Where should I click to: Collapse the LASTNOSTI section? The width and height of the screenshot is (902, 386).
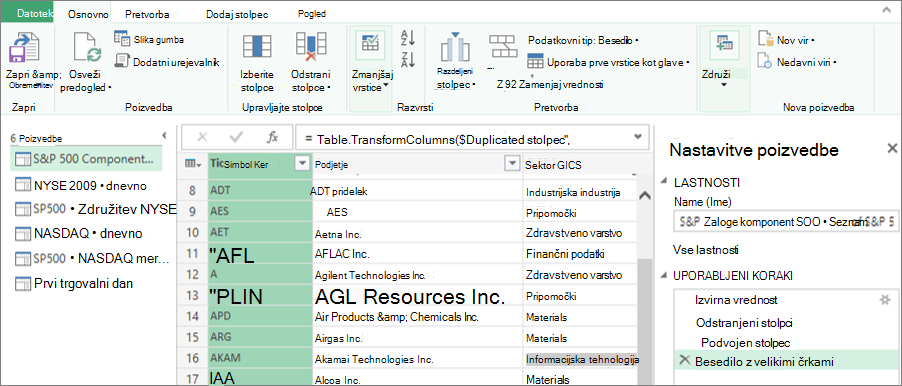point(663,182)
